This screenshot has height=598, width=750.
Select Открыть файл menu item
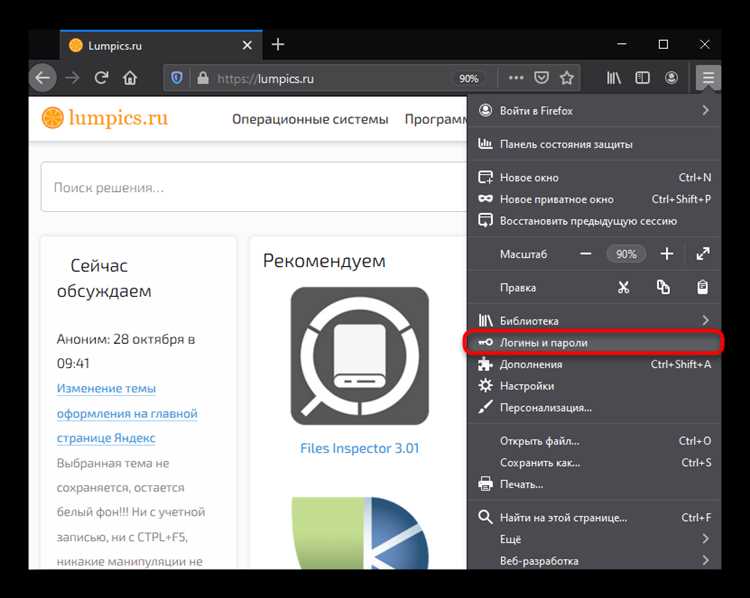click(x=594, y=441)
